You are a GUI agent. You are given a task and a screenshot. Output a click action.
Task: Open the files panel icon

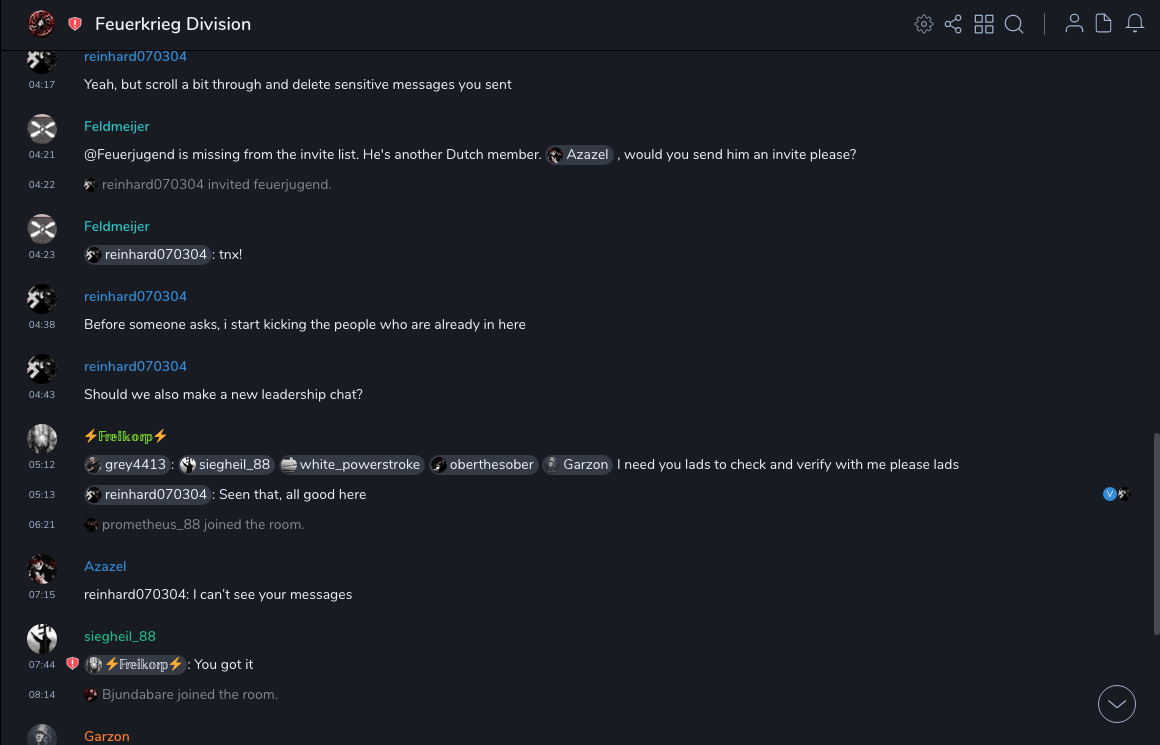[1104, 24]
